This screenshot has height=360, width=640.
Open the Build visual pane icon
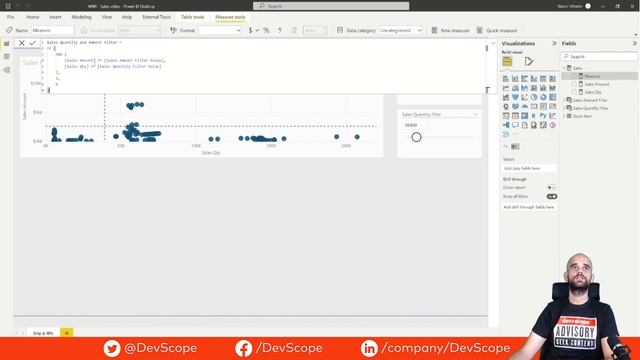(507, 61)
